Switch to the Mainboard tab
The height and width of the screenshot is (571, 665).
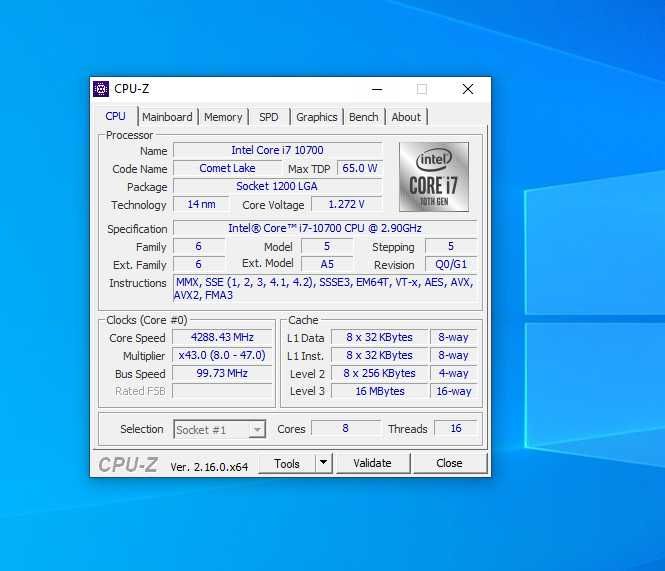[x=167, y=117]
